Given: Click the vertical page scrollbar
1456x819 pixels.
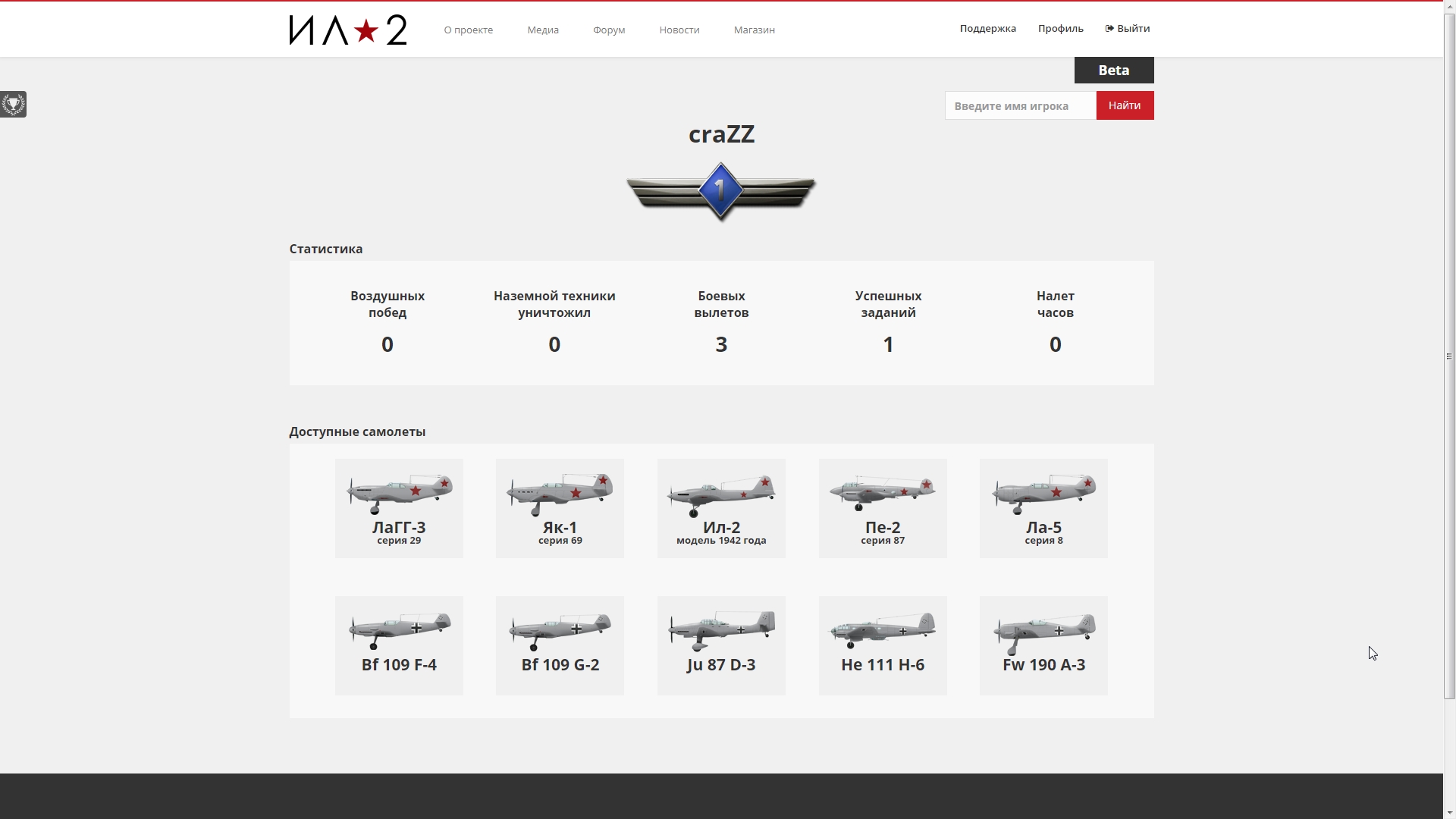Looking at the screenshot, I should 1449,356.
